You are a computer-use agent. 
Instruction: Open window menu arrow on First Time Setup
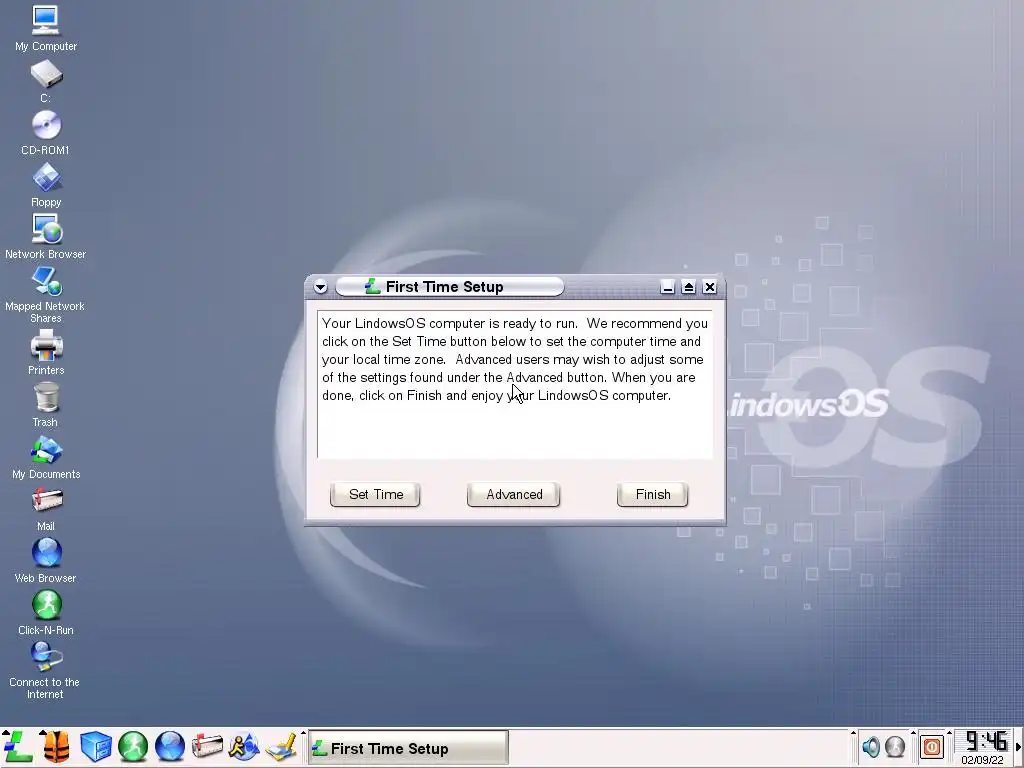coord(320,287)
